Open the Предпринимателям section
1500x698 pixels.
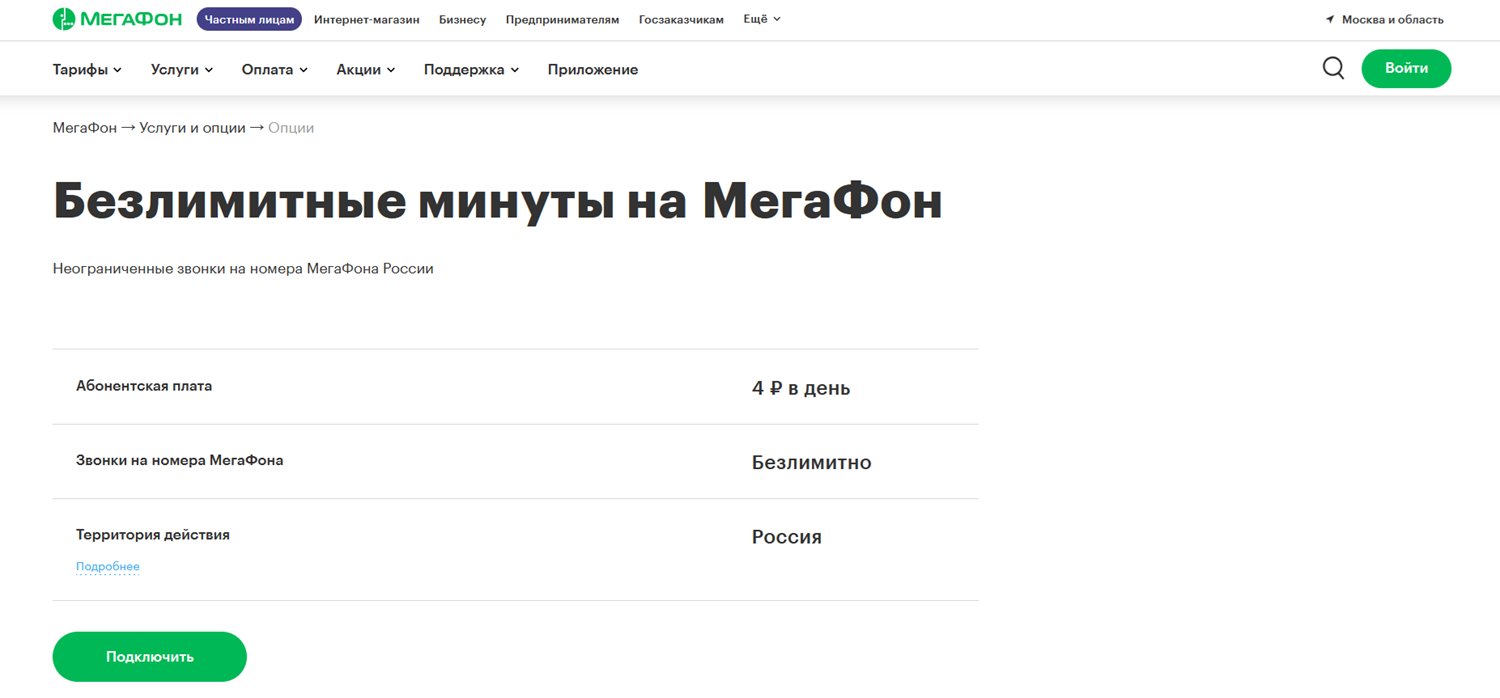pos(562,19)
